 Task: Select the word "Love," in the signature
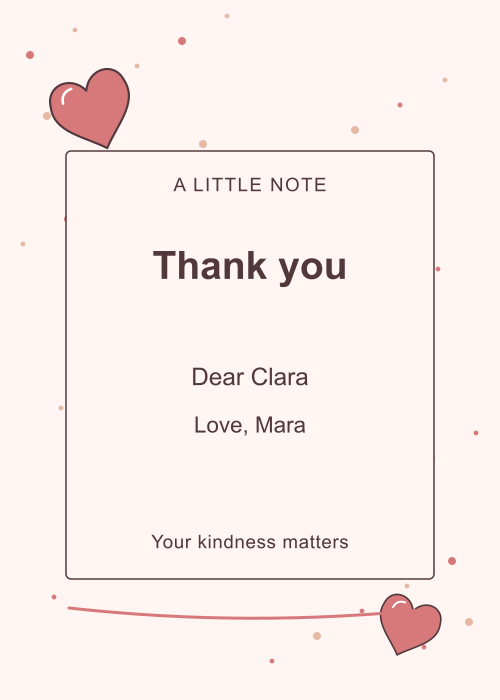(x=221, y=425)
